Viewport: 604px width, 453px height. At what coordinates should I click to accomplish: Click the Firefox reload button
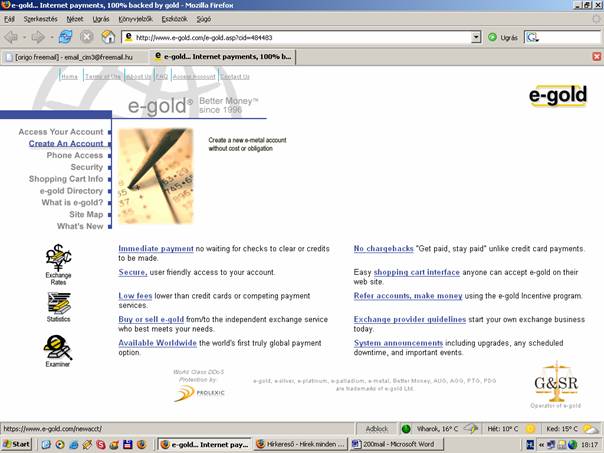tap(65, 37)
